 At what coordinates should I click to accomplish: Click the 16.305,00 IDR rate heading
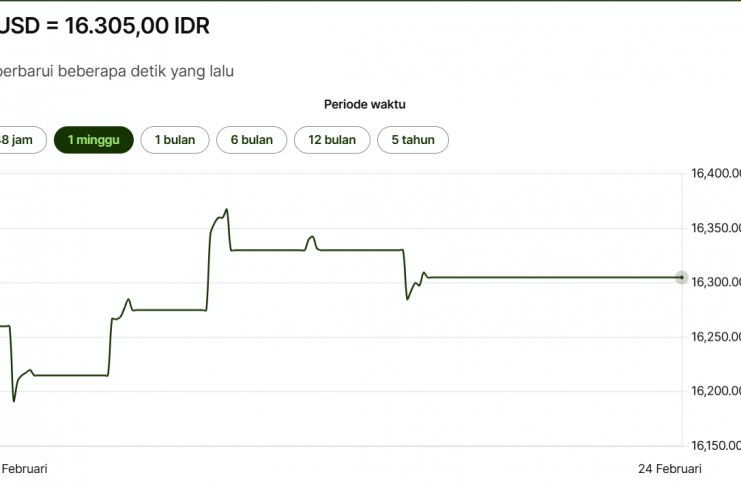point(105,26)
